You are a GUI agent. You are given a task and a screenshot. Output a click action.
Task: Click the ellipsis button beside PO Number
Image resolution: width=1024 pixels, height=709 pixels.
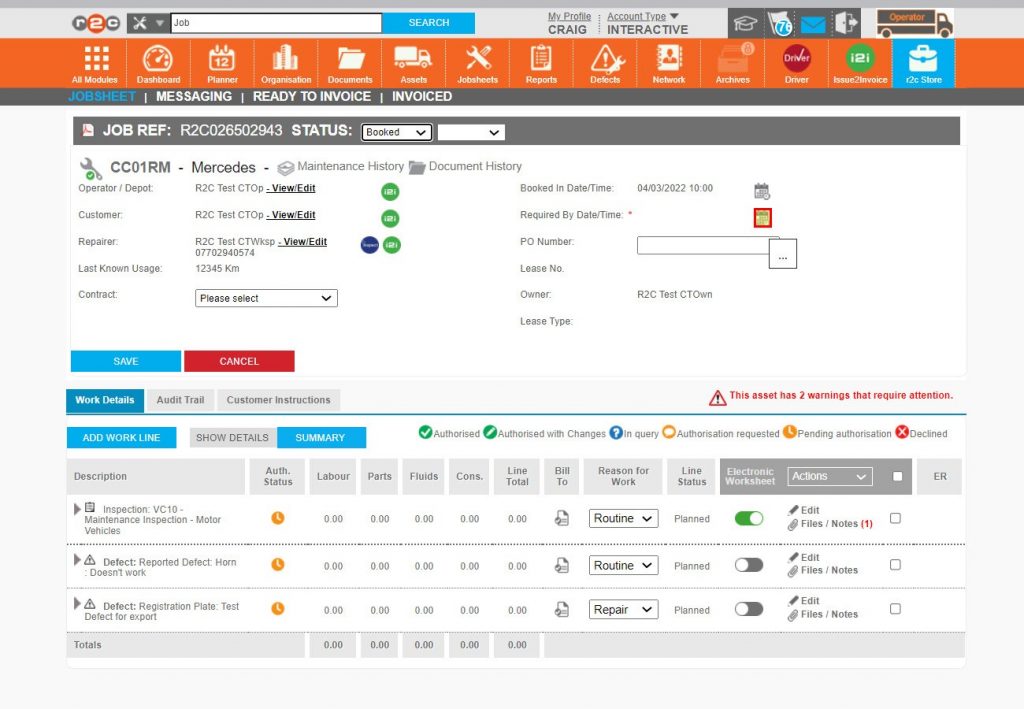click(782, 254)
